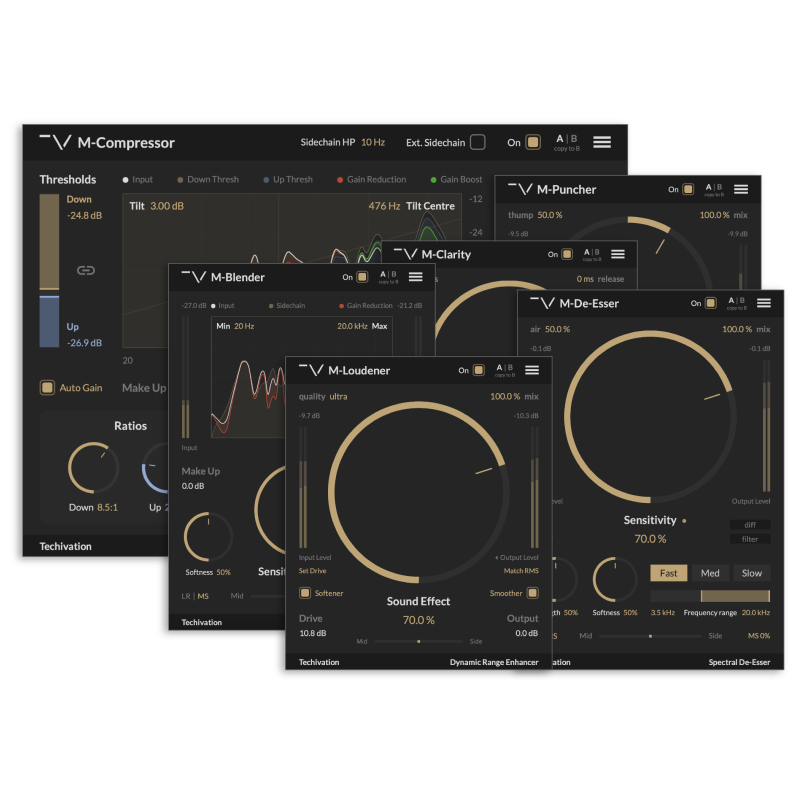Image resolution: width=800 pixels, height=800 pixels.
Task: Open the hamburger menu on M-De-Esser
Action: tap(764, 303)
